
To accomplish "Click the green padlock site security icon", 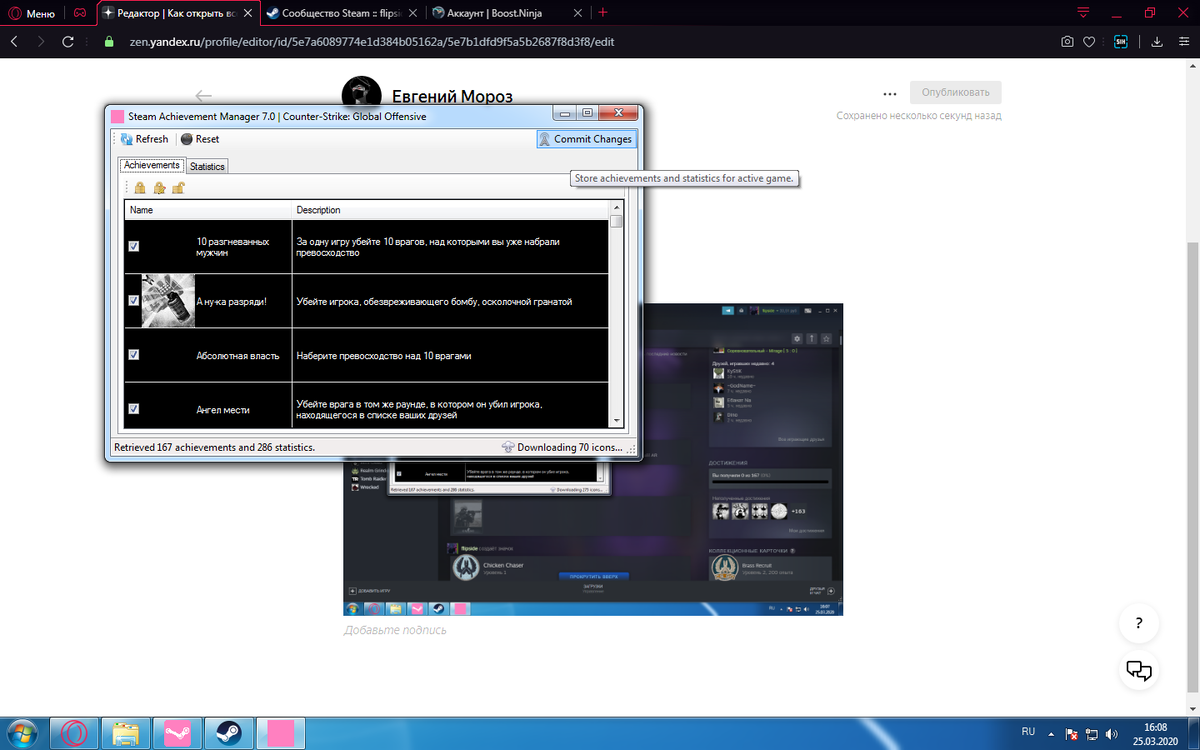I will pyautogui.click(x=111, y=42).
